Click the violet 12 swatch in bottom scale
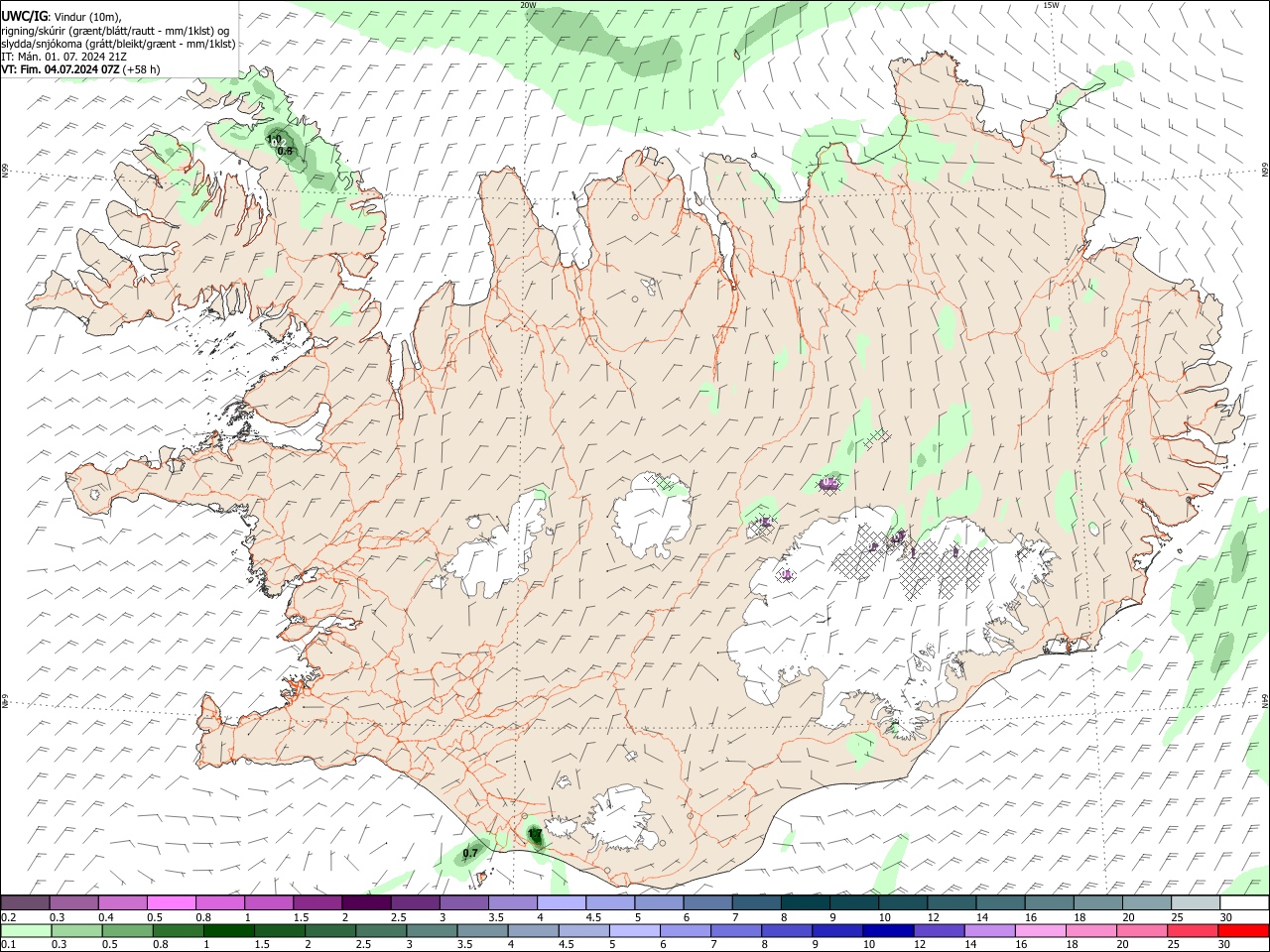The image size is (1270, 952). [938, 931]
